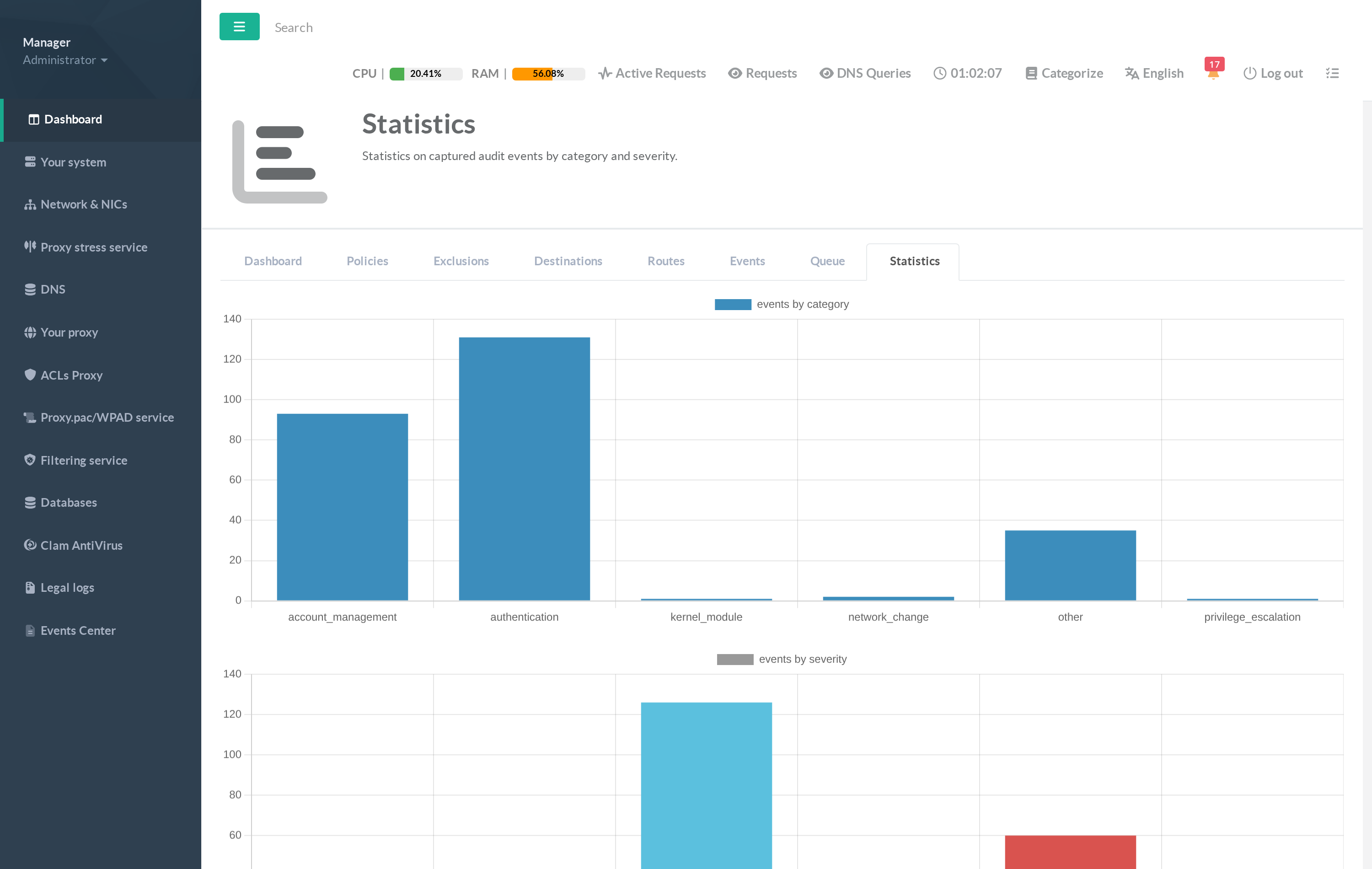This screenshot has width=1372, height=869.
Task: Click the Log out power icon
Action: tap(1249, 74)
